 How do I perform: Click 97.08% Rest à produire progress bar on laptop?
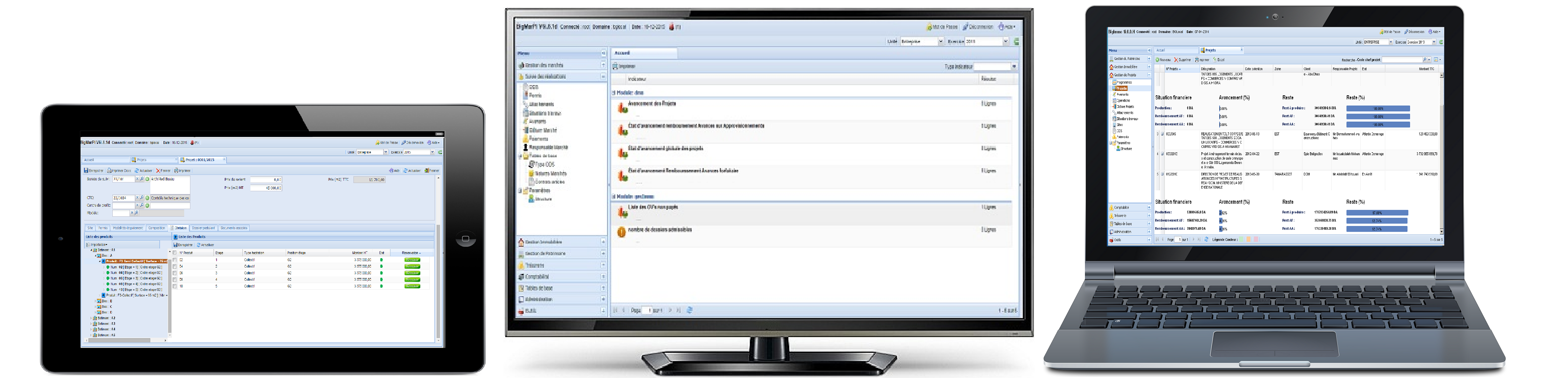point(1378,213)
